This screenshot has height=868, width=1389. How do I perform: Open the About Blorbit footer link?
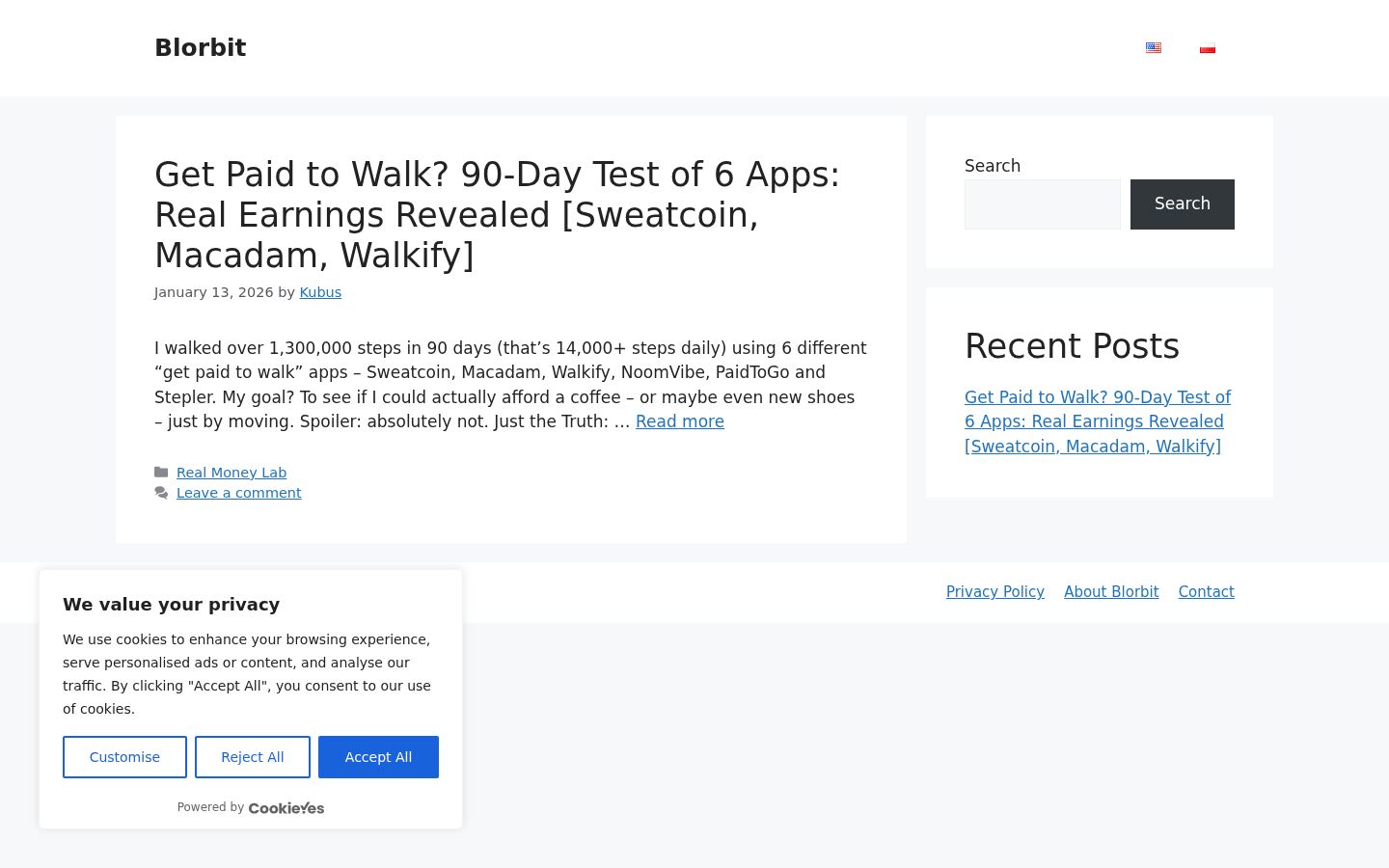coord(1111,592)
